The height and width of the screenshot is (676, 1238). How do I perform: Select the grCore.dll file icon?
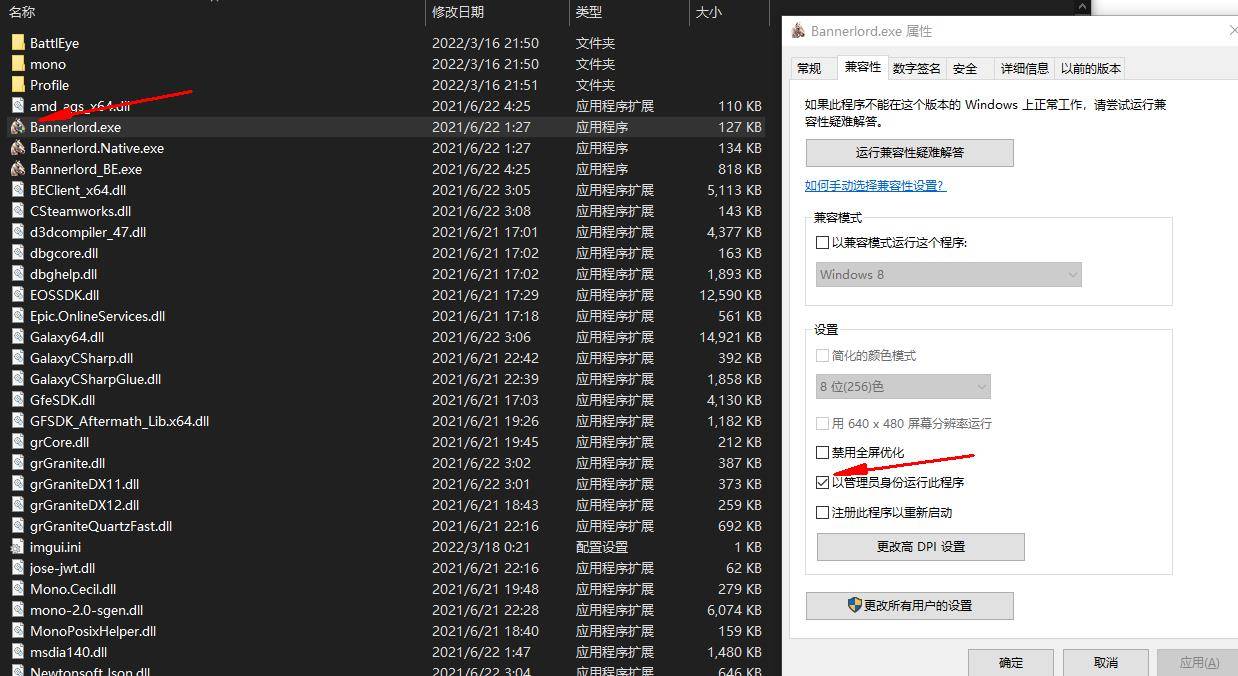[x=18, y=442]
